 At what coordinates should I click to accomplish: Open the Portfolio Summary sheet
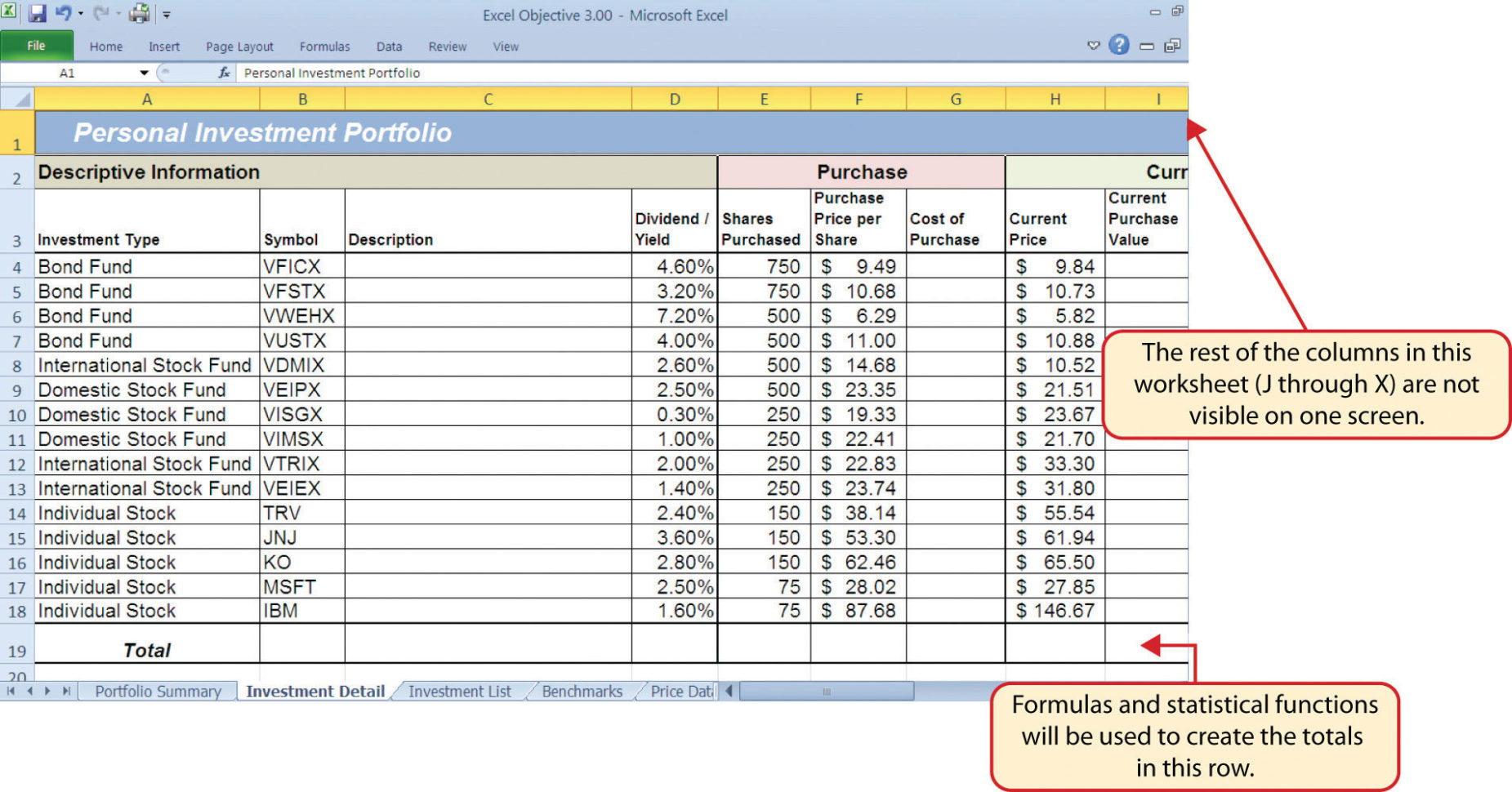click(158, 691)
